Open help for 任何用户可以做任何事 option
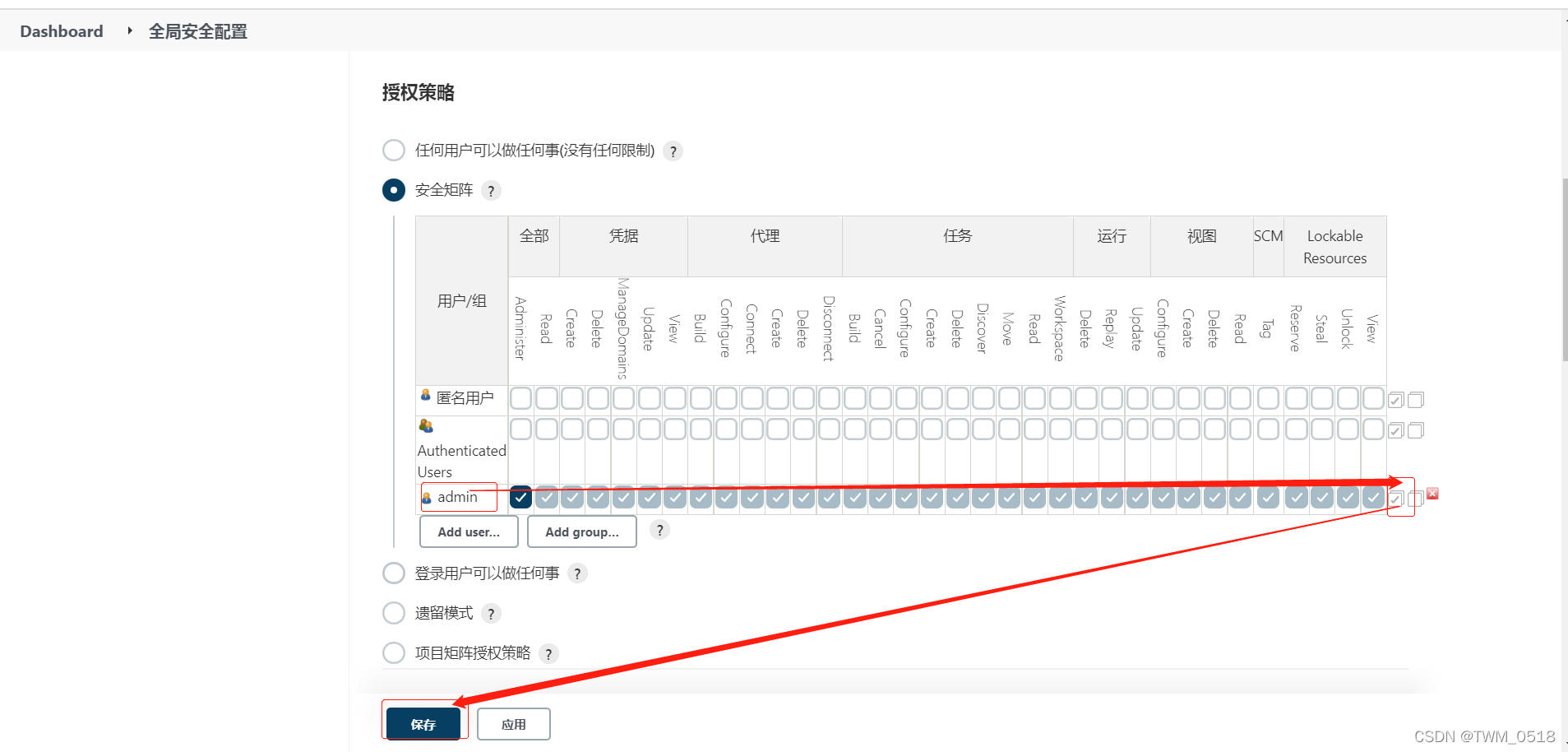The height and width of the screenshot is (752, 1568). click(673, 151)
